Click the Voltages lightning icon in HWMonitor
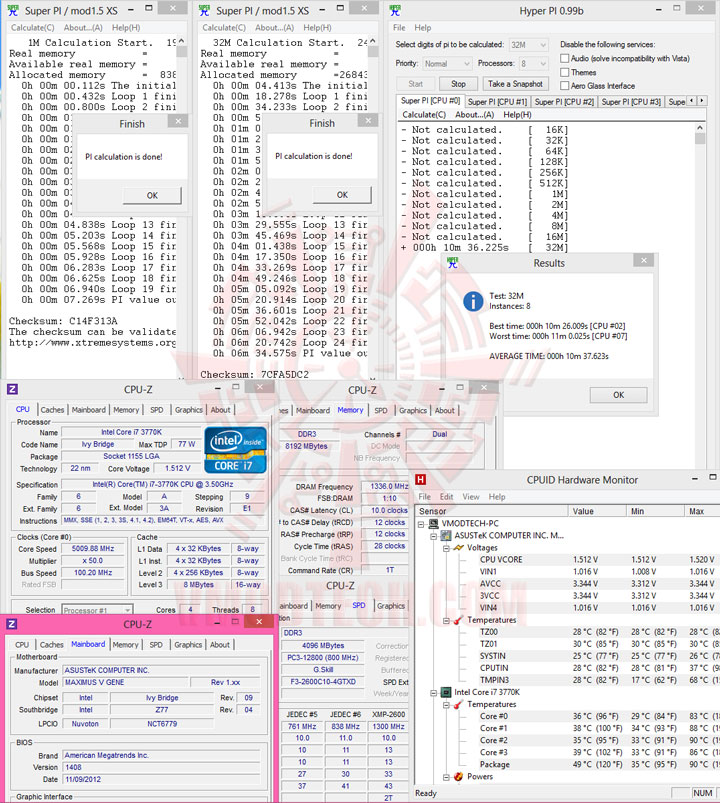720x803 pixels. coord(459,547)
